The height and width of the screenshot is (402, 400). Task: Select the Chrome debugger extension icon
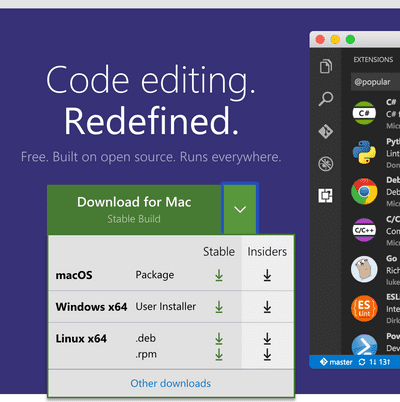click(x=364, y=191)
